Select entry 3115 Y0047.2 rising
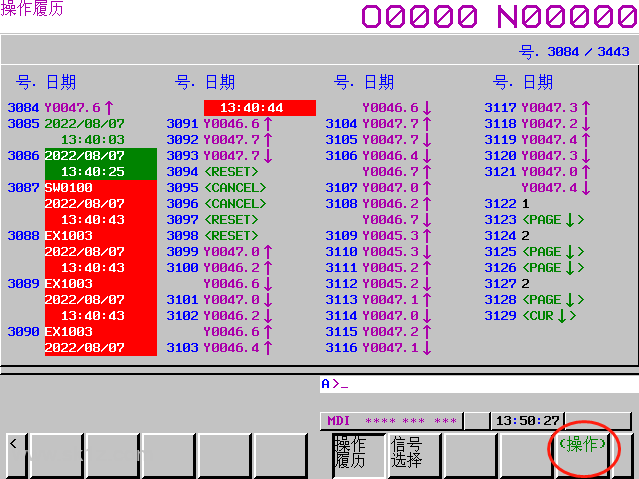Image resolution: width=639 pixels, height=479 pixels. [378, 331]
